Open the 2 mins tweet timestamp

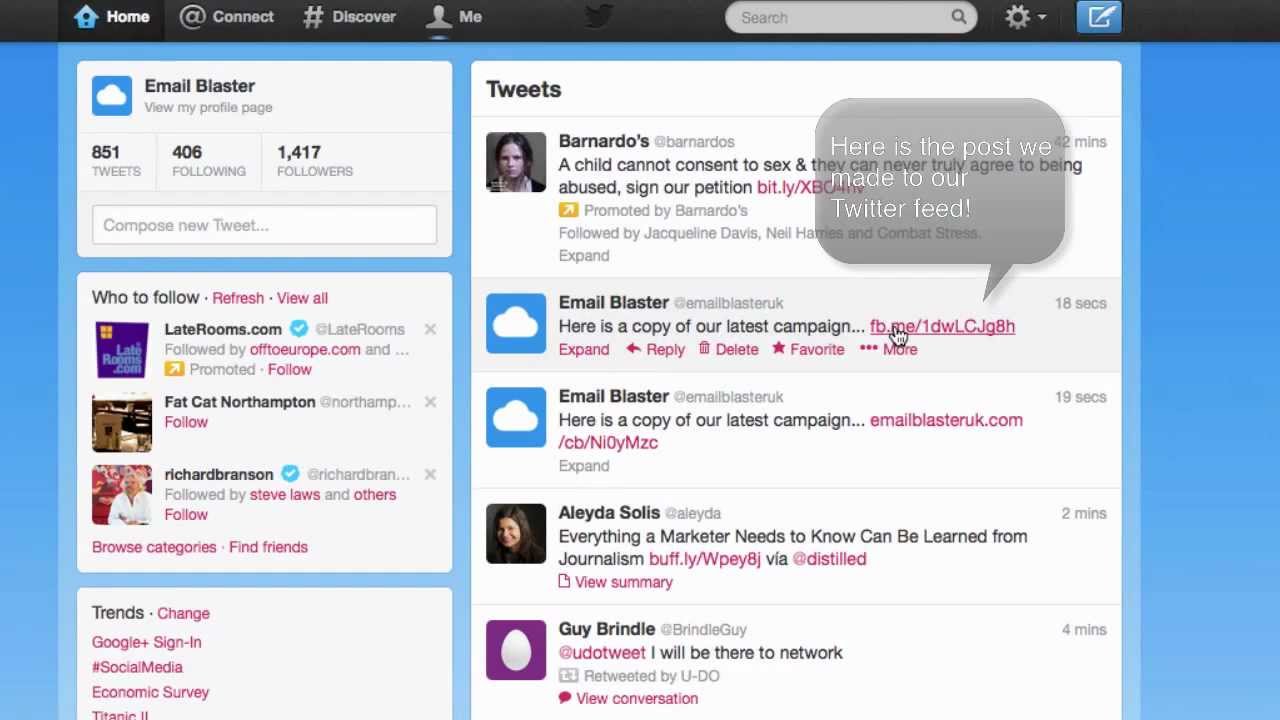[1084, 513]
